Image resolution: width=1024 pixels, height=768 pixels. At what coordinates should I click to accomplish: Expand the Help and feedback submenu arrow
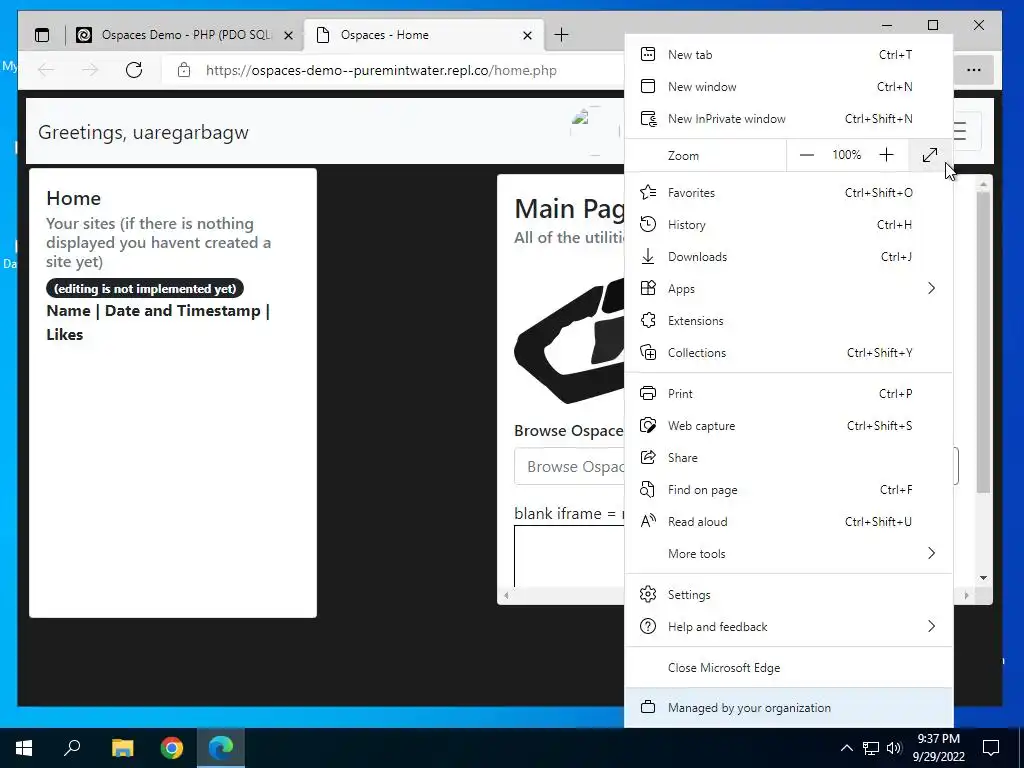coord(931,626)
